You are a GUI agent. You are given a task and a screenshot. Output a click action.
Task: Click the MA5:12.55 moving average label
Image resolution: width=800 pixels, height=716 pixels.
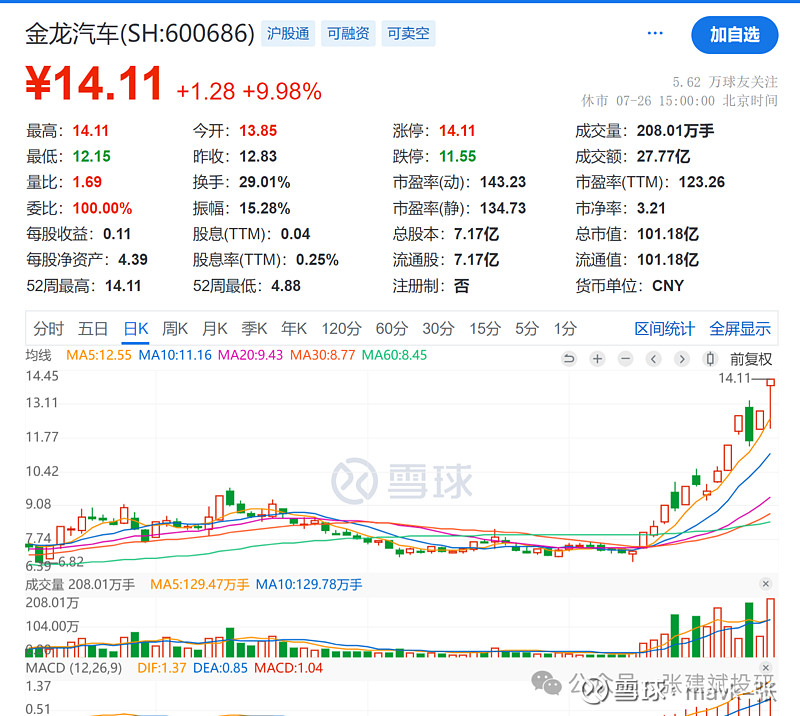pos(99,355)
